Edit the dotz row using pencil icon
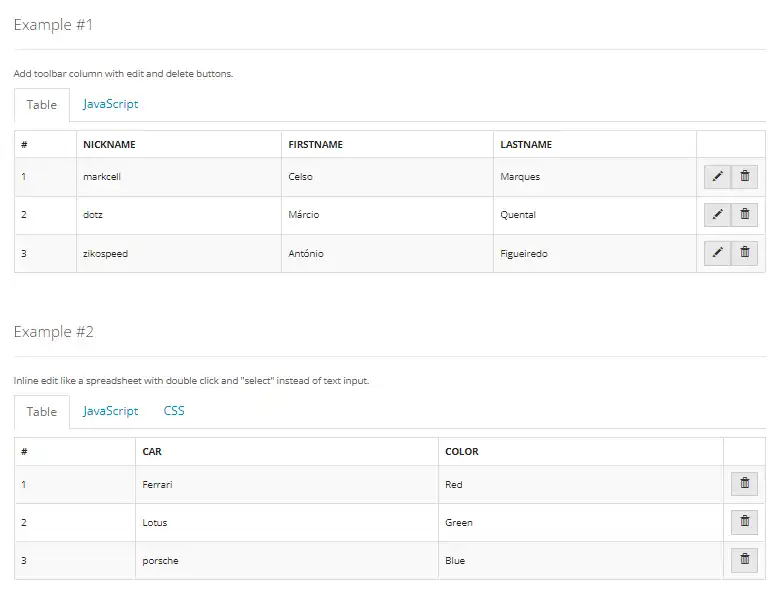Screen dimensions: 781x589 (717, 215)
